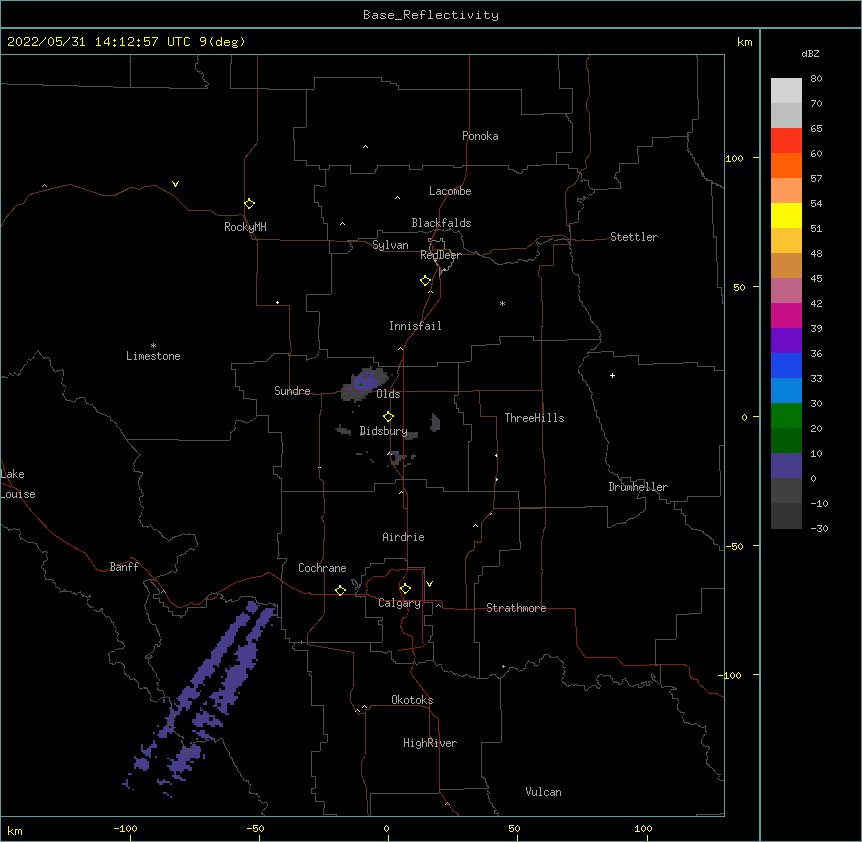Click the Lake Louise label
The image size is (862, 842).
[x=18, y=484]
